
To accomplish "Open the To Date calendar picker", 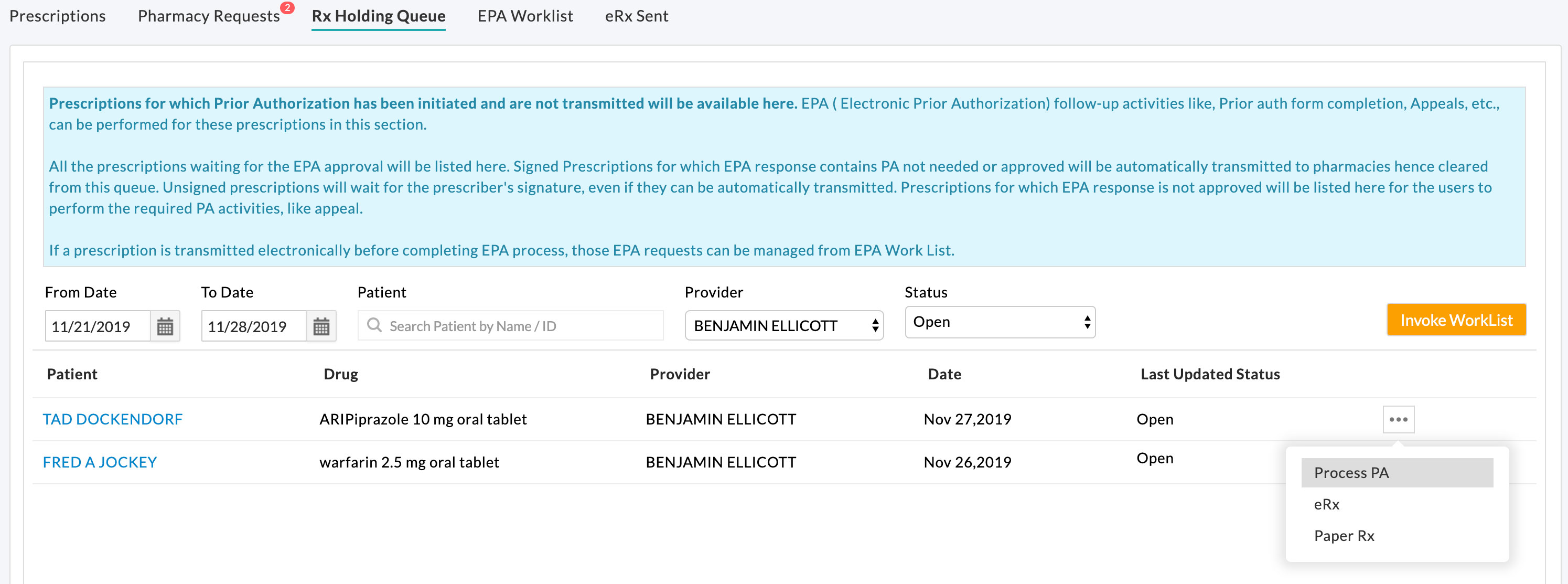I will [321, 326].
